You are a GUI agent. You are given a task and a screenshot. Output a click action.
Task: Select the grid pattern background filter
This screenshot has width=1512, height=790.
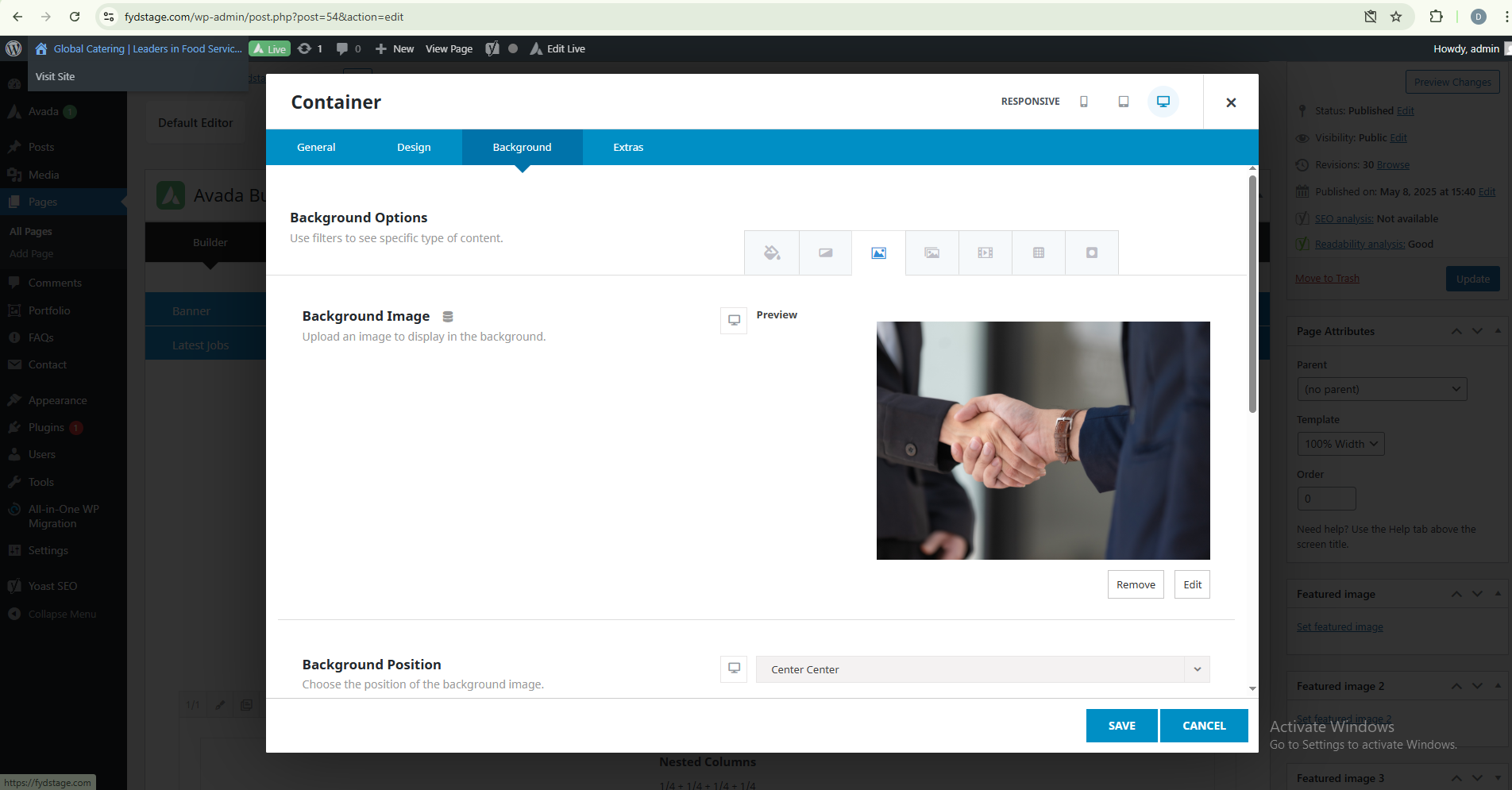pos(1038,252)
